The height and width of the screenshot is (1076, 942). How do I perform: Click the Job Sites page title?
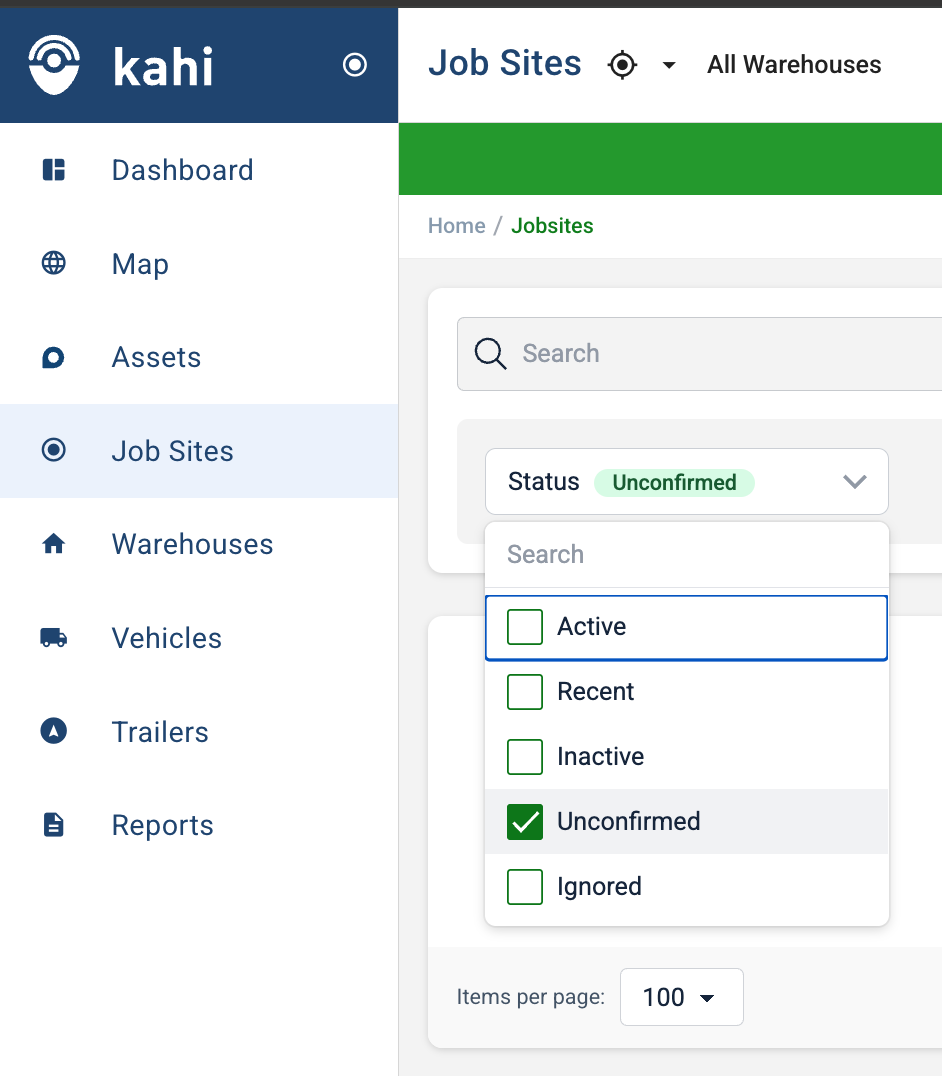click(505, 63)
